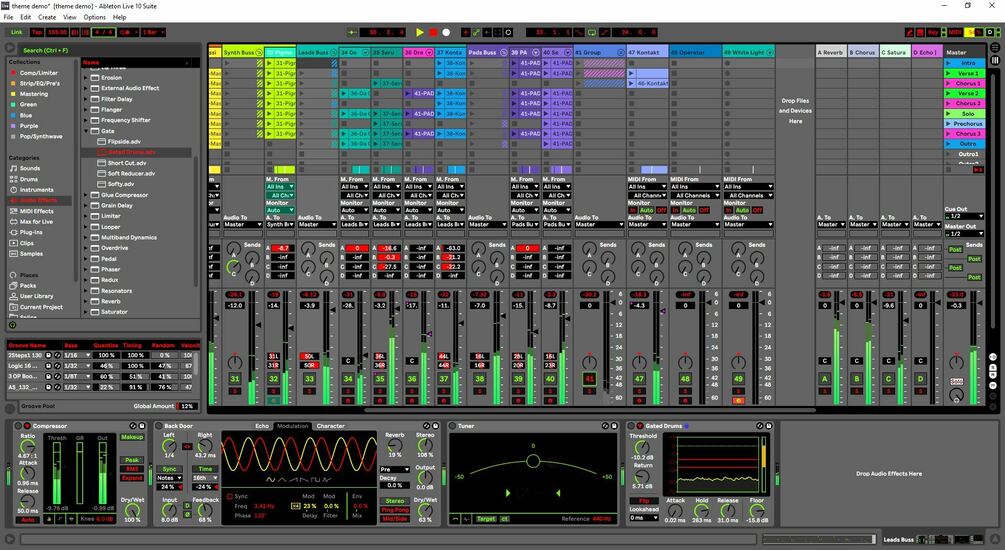Select the Purple collection

coord(29,126)
